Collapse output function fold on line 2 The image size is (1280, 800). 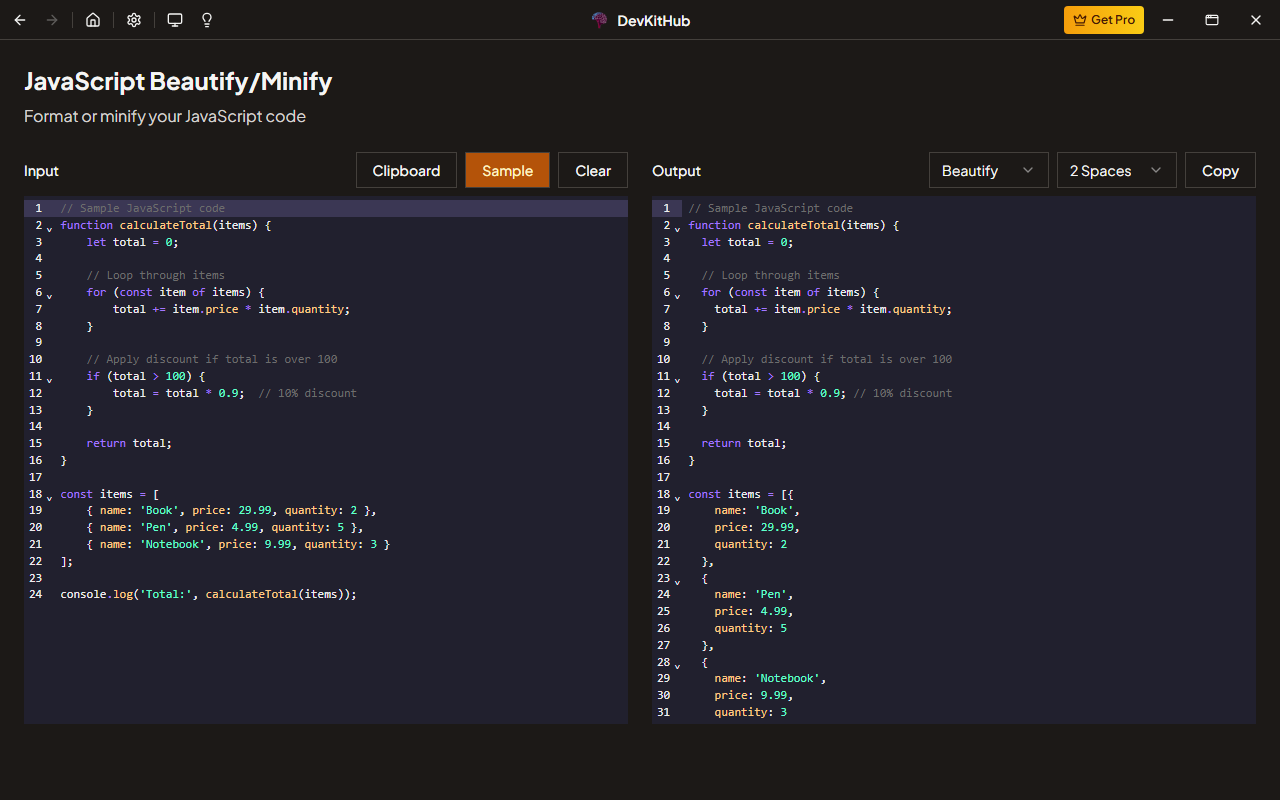[677, 229]
